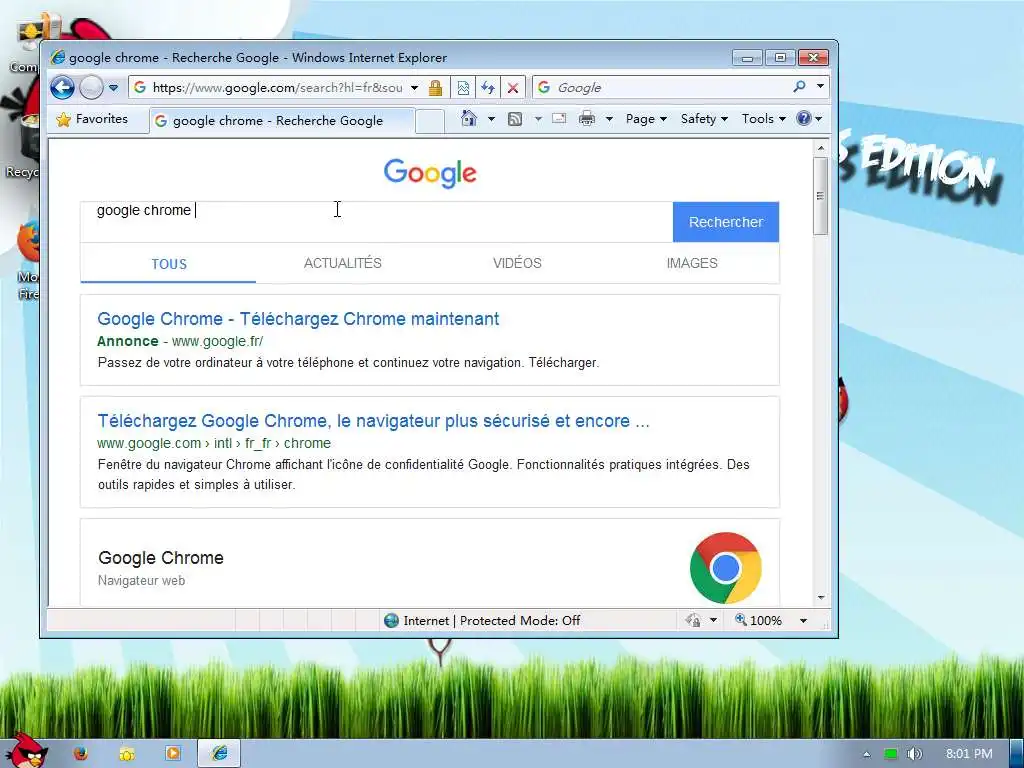Go back with the IE Back button
1024x768 pixels.
pyautogui.click(x=63, y=88)
